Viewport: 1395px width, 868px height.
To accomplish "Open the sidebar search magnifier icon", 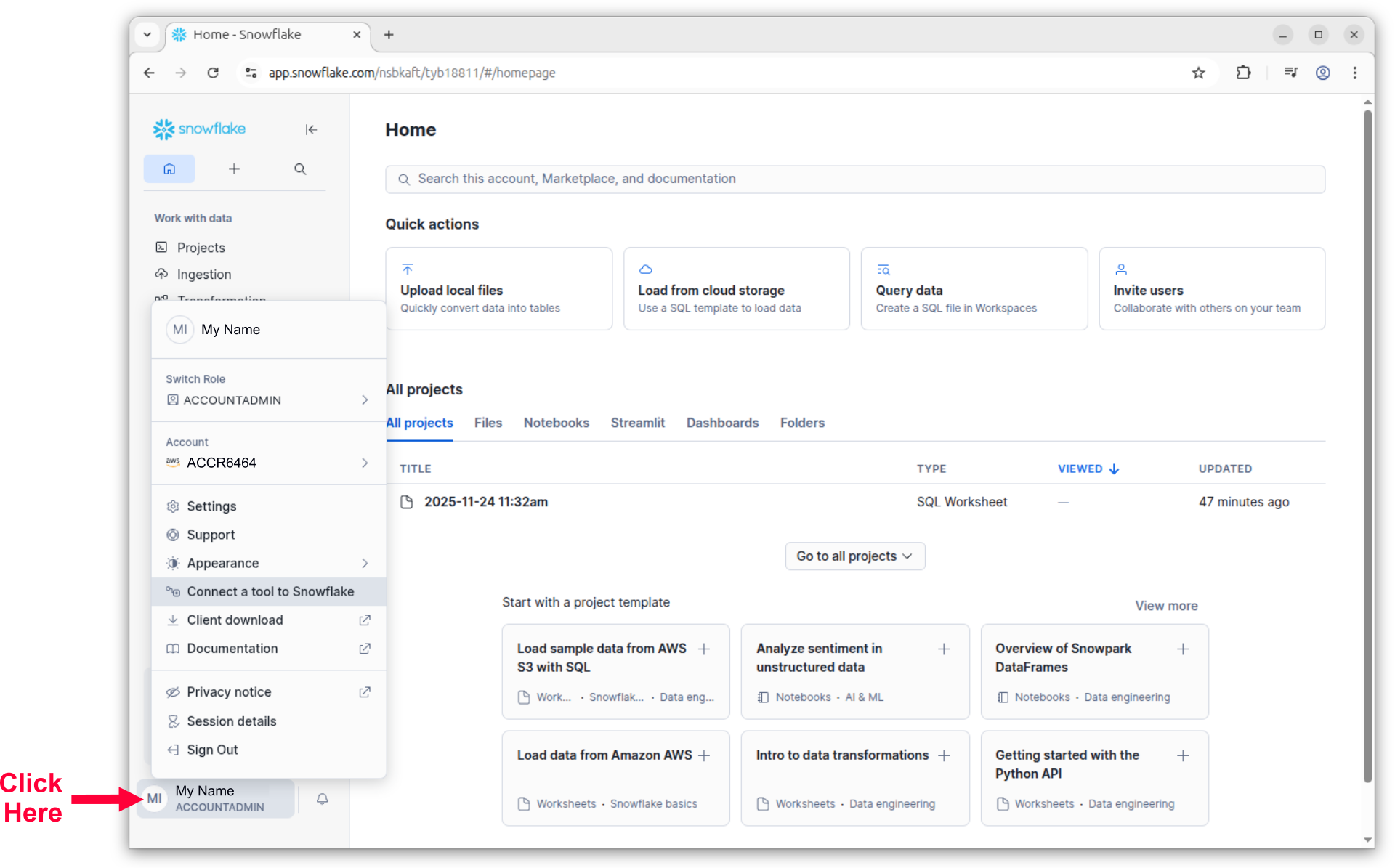I will pos(299,169).
